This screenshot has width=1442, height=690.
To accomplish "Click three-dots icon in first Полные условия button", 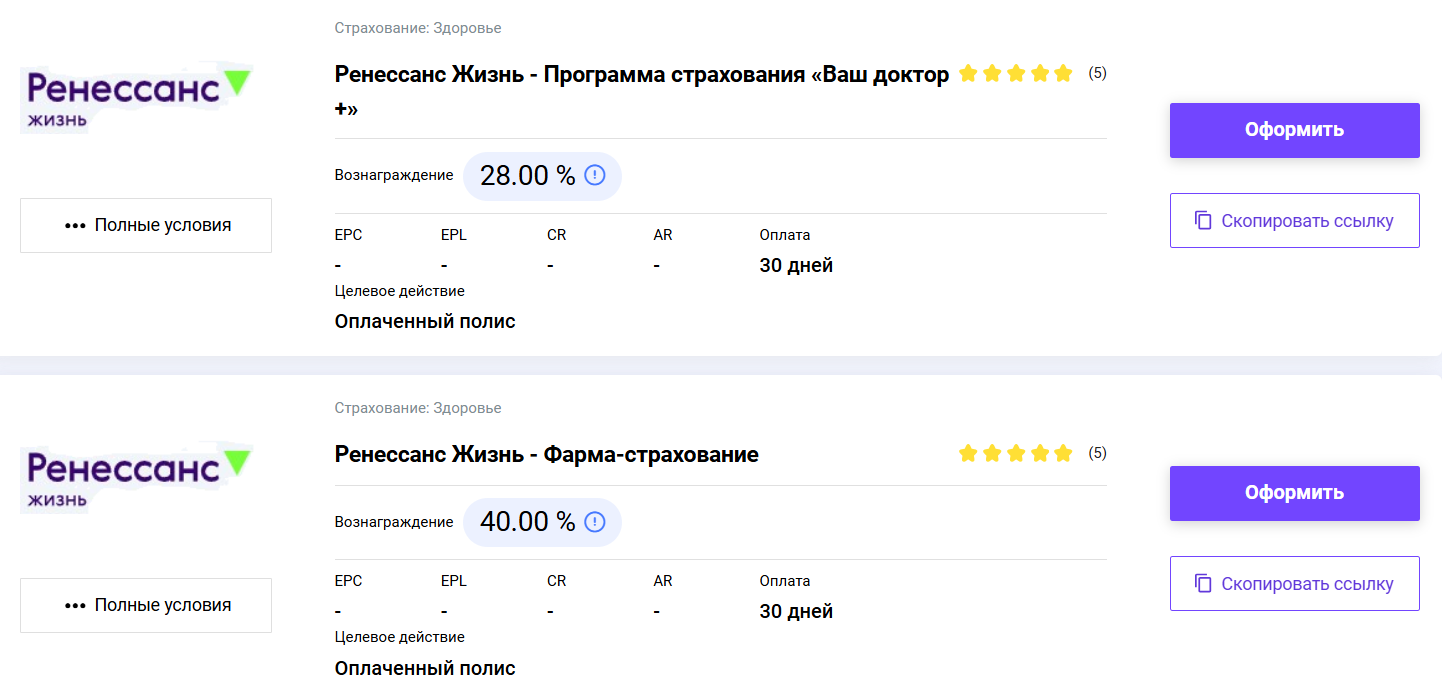I will 75,226.
